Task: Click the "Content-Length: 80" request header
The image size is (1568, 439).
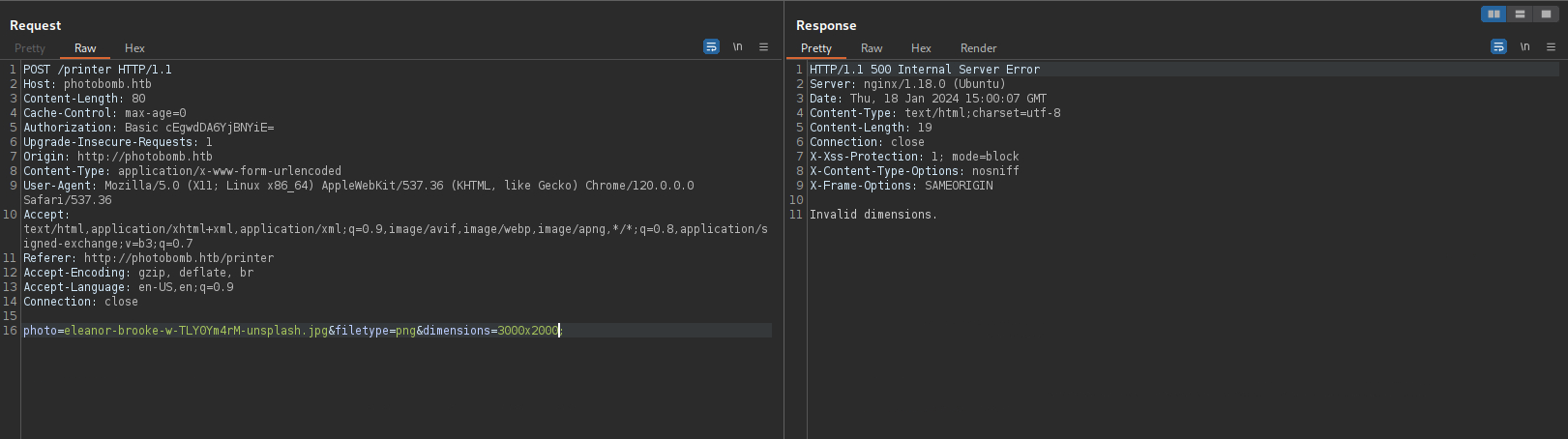Action: (84, 99)
